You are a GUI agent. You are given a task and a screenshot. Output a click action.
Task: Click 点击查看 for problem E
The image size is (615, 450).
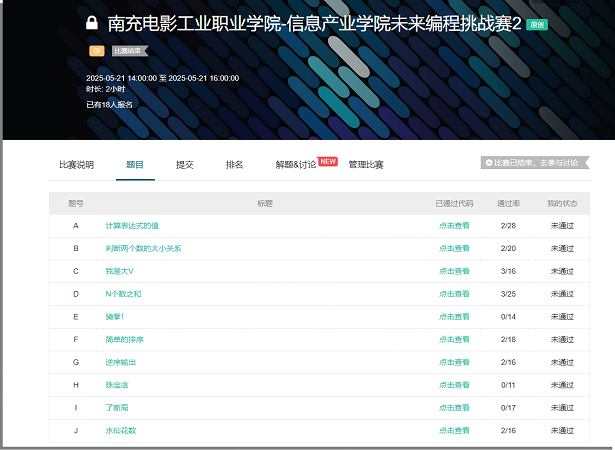[x=454, y=317]
